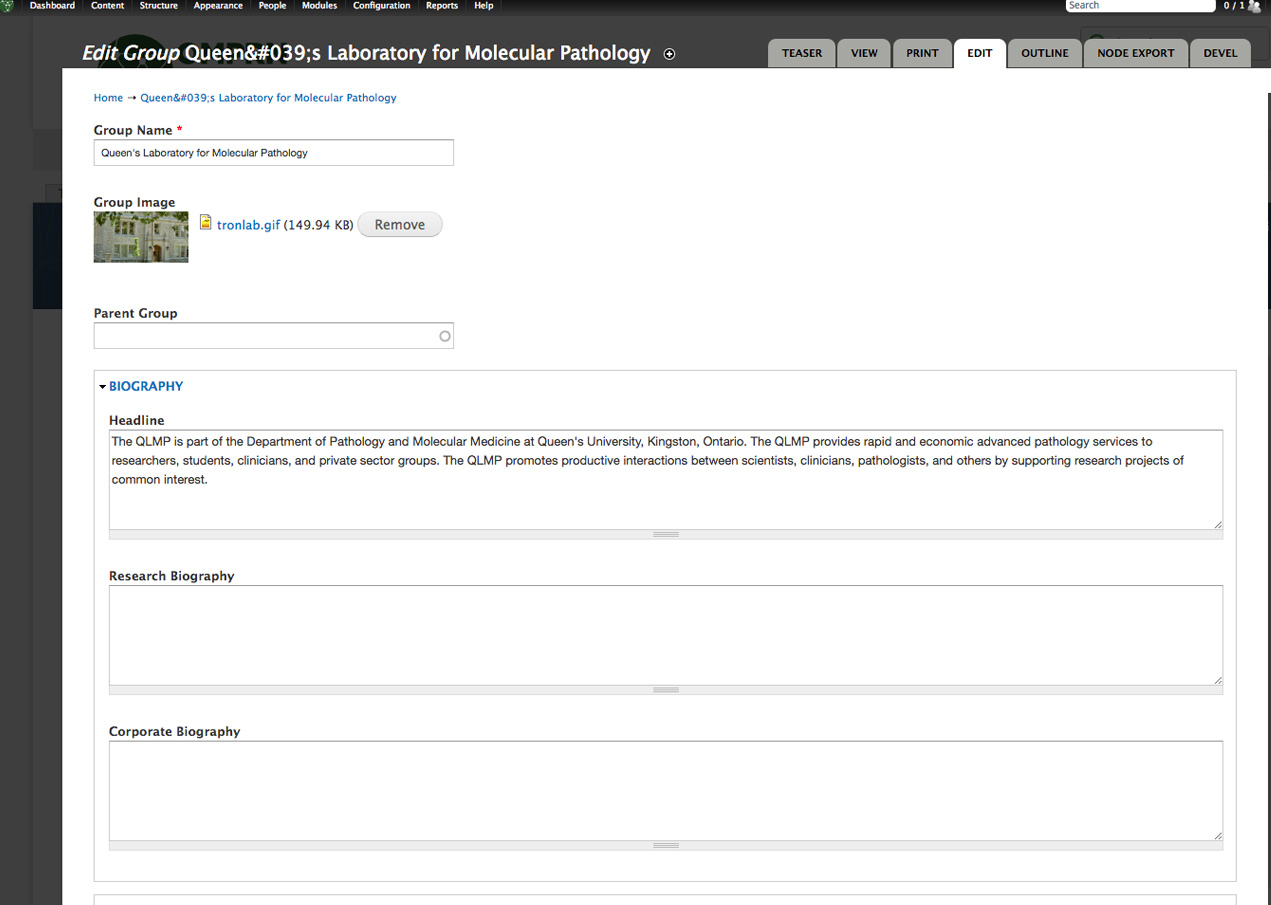The image size is (1271, 905).
Task: Open the Configuration admin menu
Action: pos(381,6)
